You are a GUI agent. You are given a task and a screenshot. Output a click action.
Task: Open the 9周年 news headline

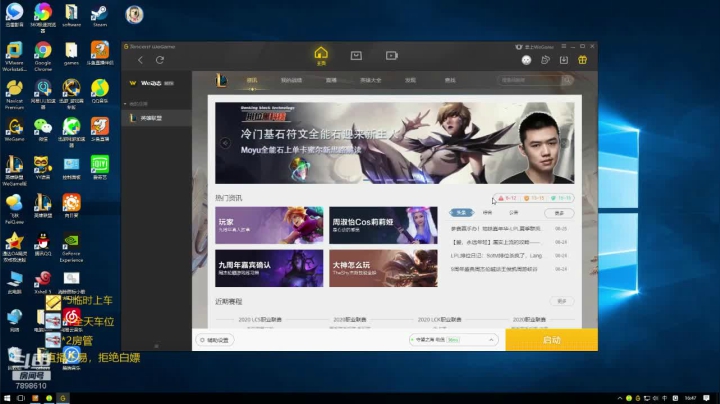point(494,269)
